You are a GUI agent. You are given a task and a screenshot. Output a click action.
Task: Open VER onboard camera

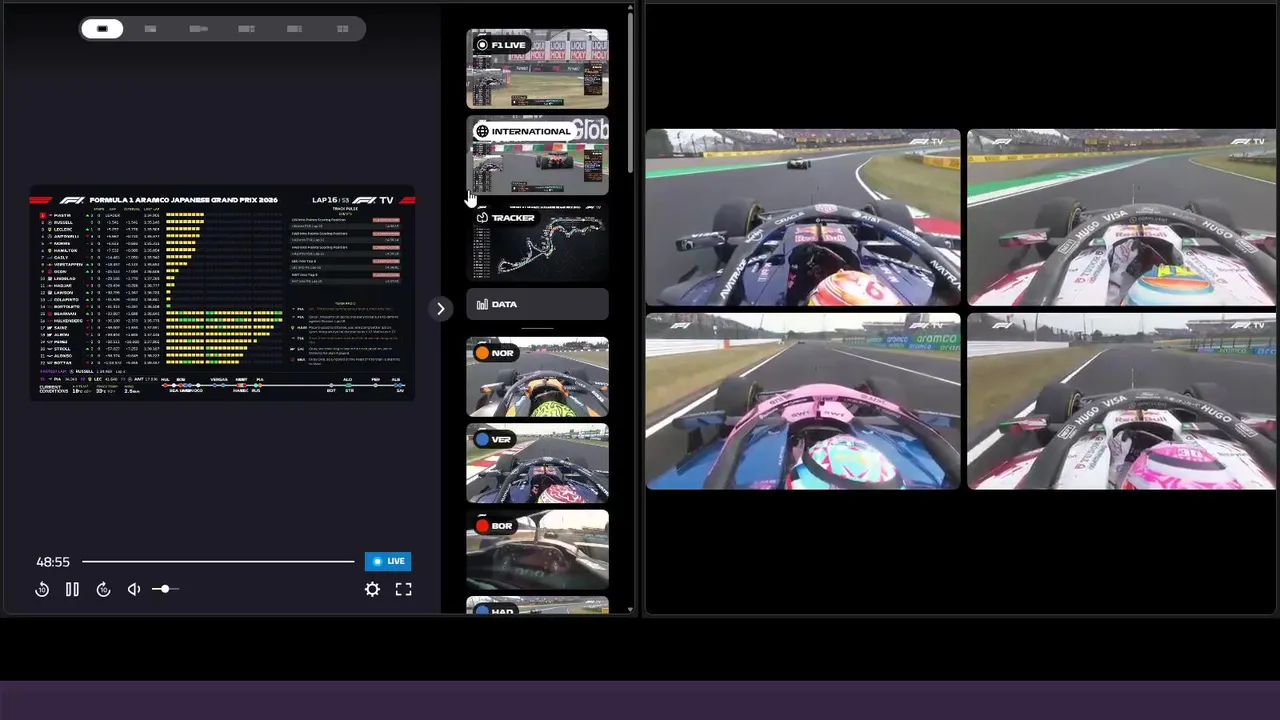point(537,463)
